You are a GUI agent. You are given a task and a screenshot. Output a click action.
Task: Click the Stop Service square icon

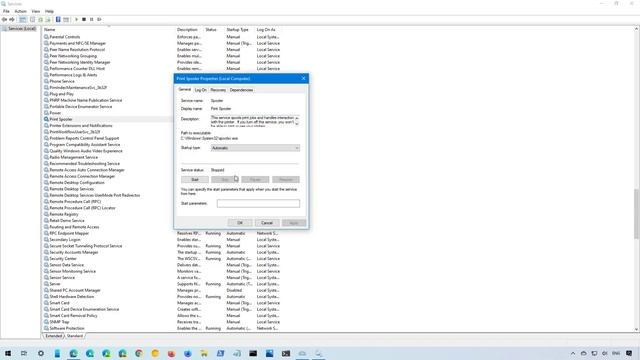84,20
